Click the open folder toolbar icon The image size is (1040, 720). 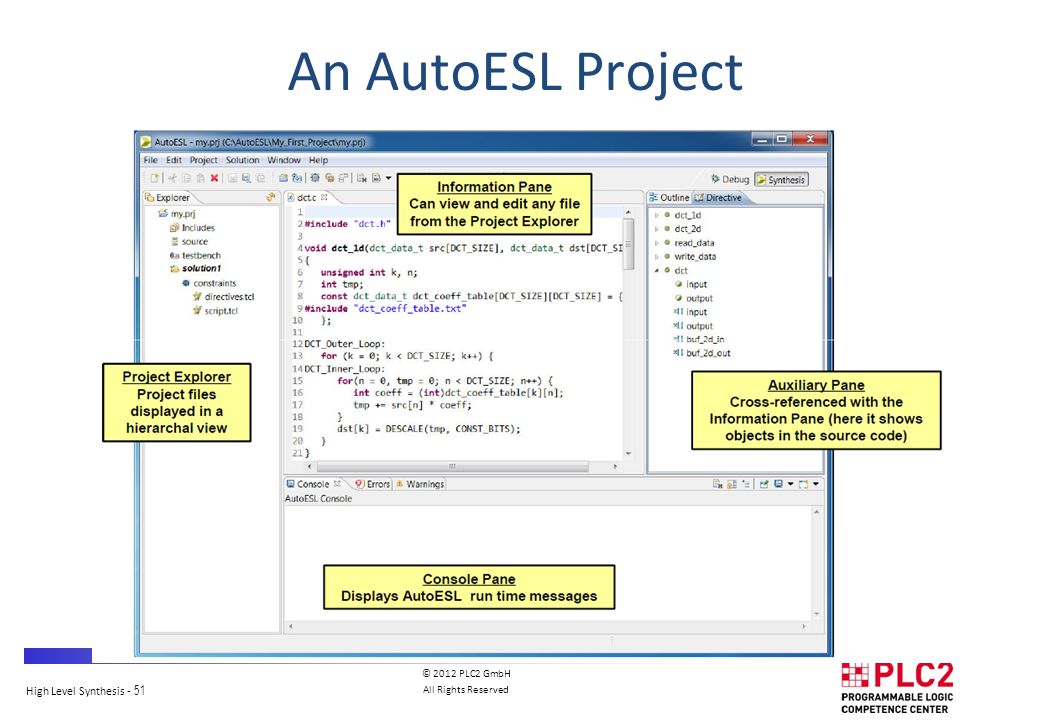point(283,178)
